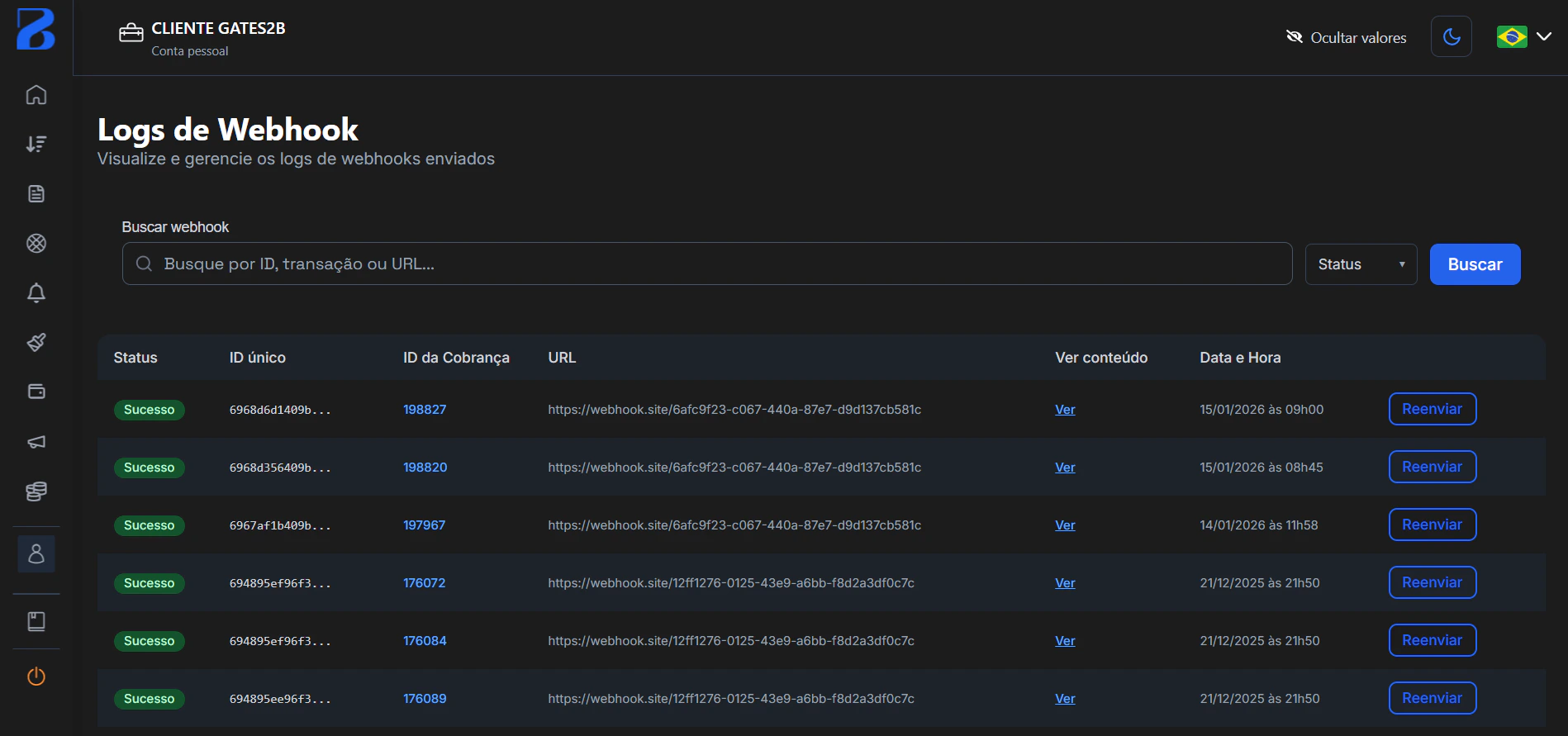
Task: Click the ID da Cobrança column header
Action: (456, 358)
